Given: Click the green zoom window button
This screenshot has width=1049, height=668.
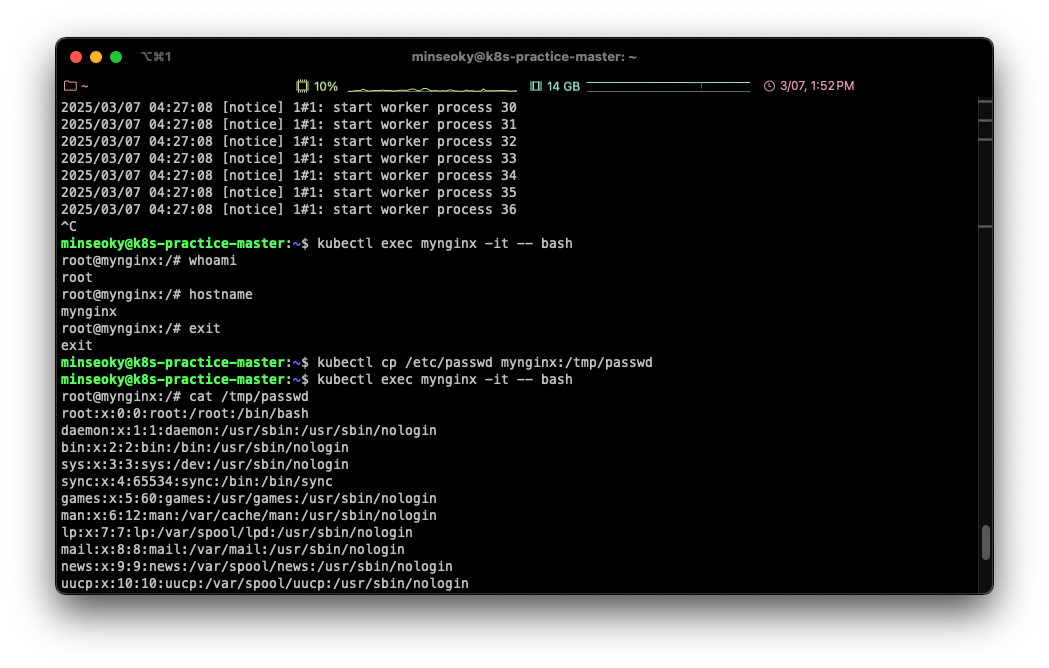Looking at the screenshot, I should point(116,57).
